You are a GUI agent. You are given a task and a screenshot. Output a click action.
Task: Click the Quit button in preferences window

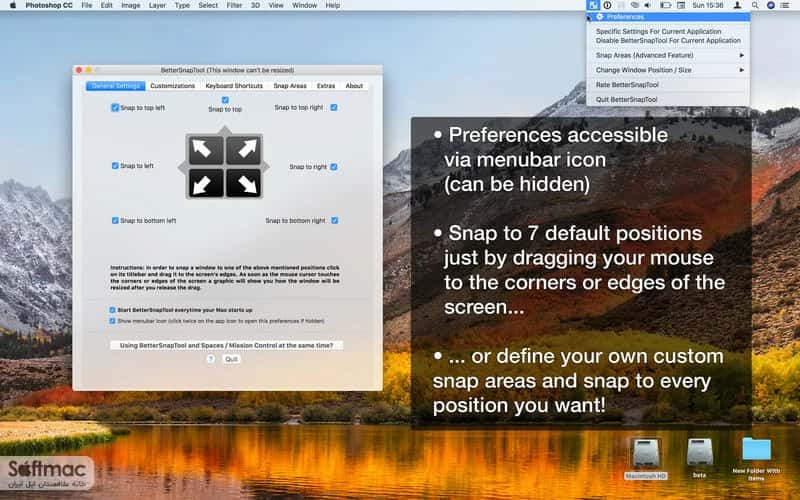point(232,359)
